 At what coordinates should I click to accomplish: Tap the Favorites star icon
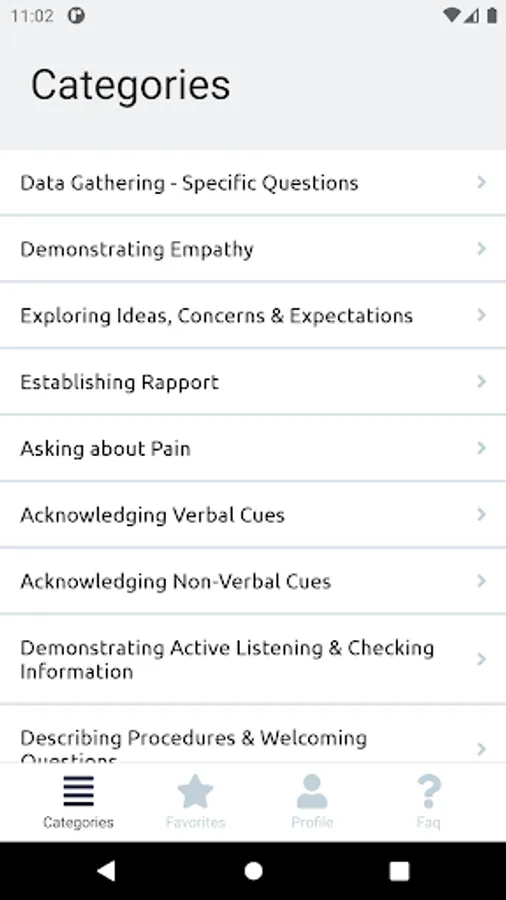point(195,792)
